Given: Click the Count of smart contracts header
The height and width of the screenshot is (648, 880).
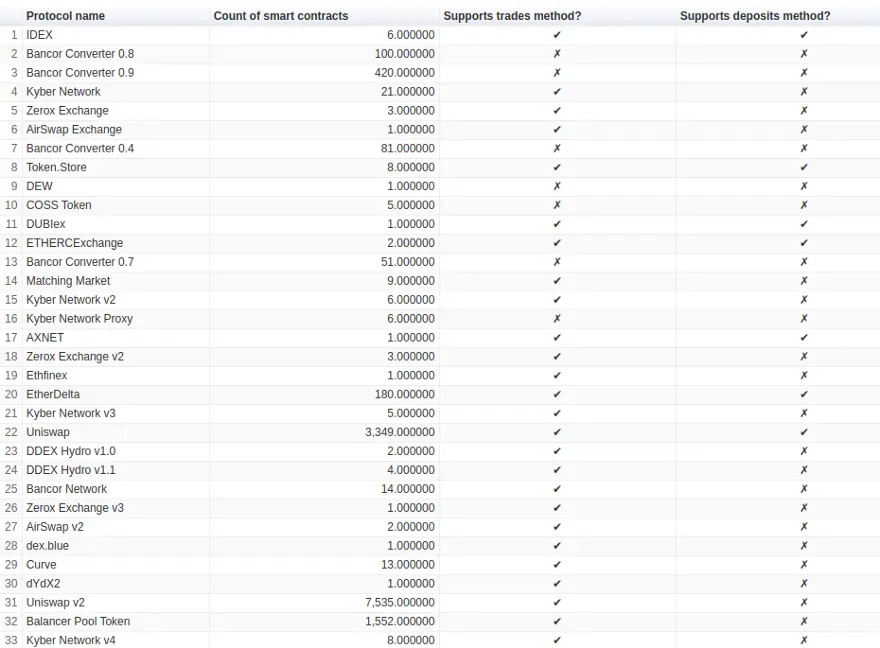Looking at the screenshot, I should click(281, 16).
